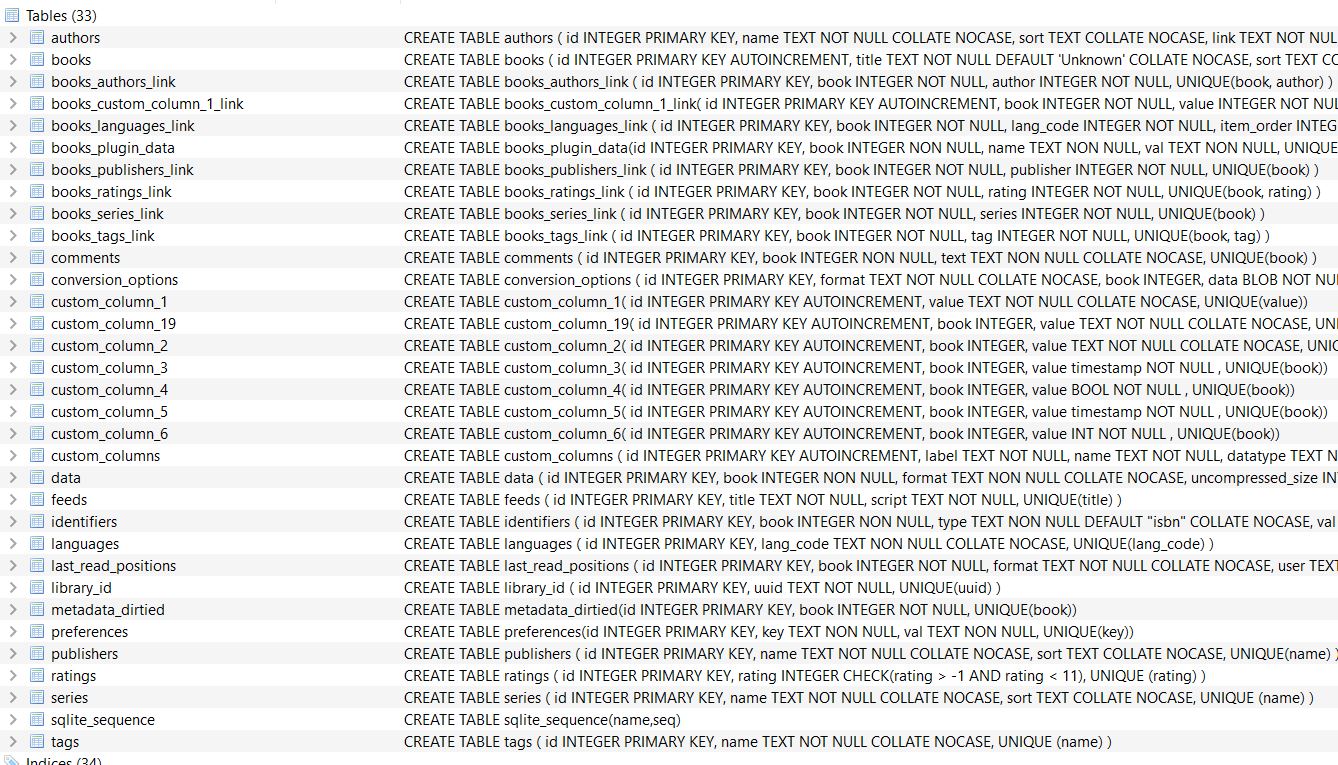Click the table icon for preferences
The height and width of the screenshot is (765, 1338).
point(37,632)
